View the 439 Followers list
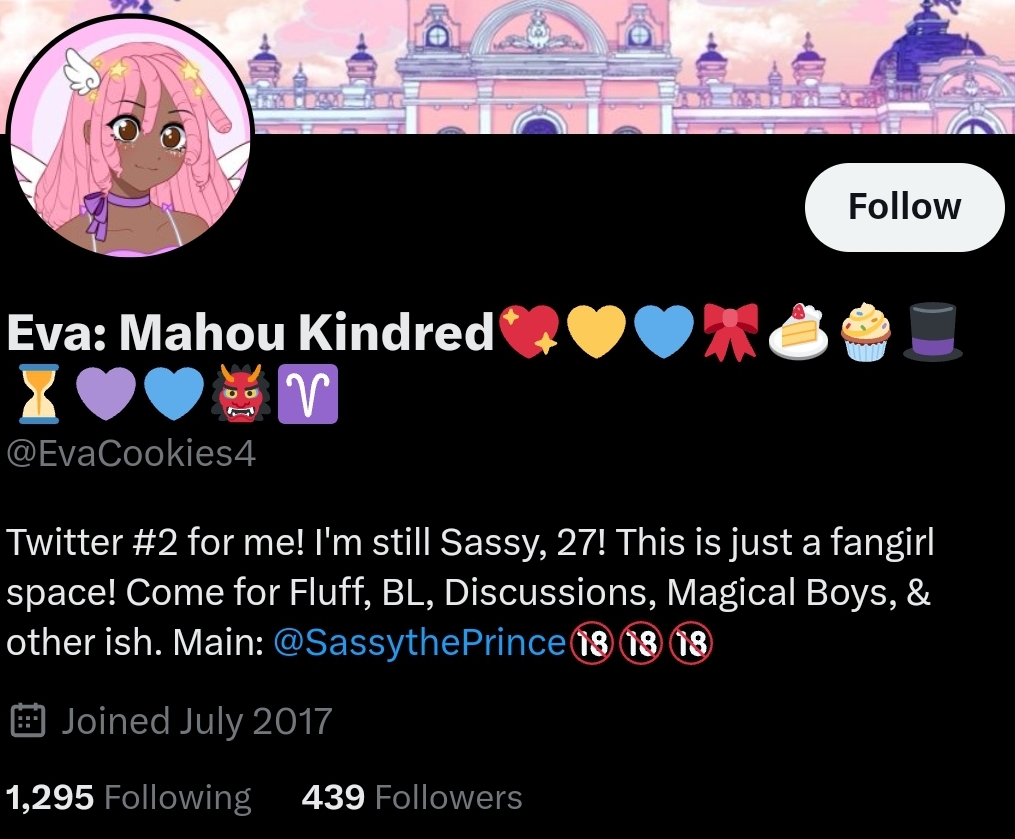1015x839 pixels. click(x=412, y=797)
